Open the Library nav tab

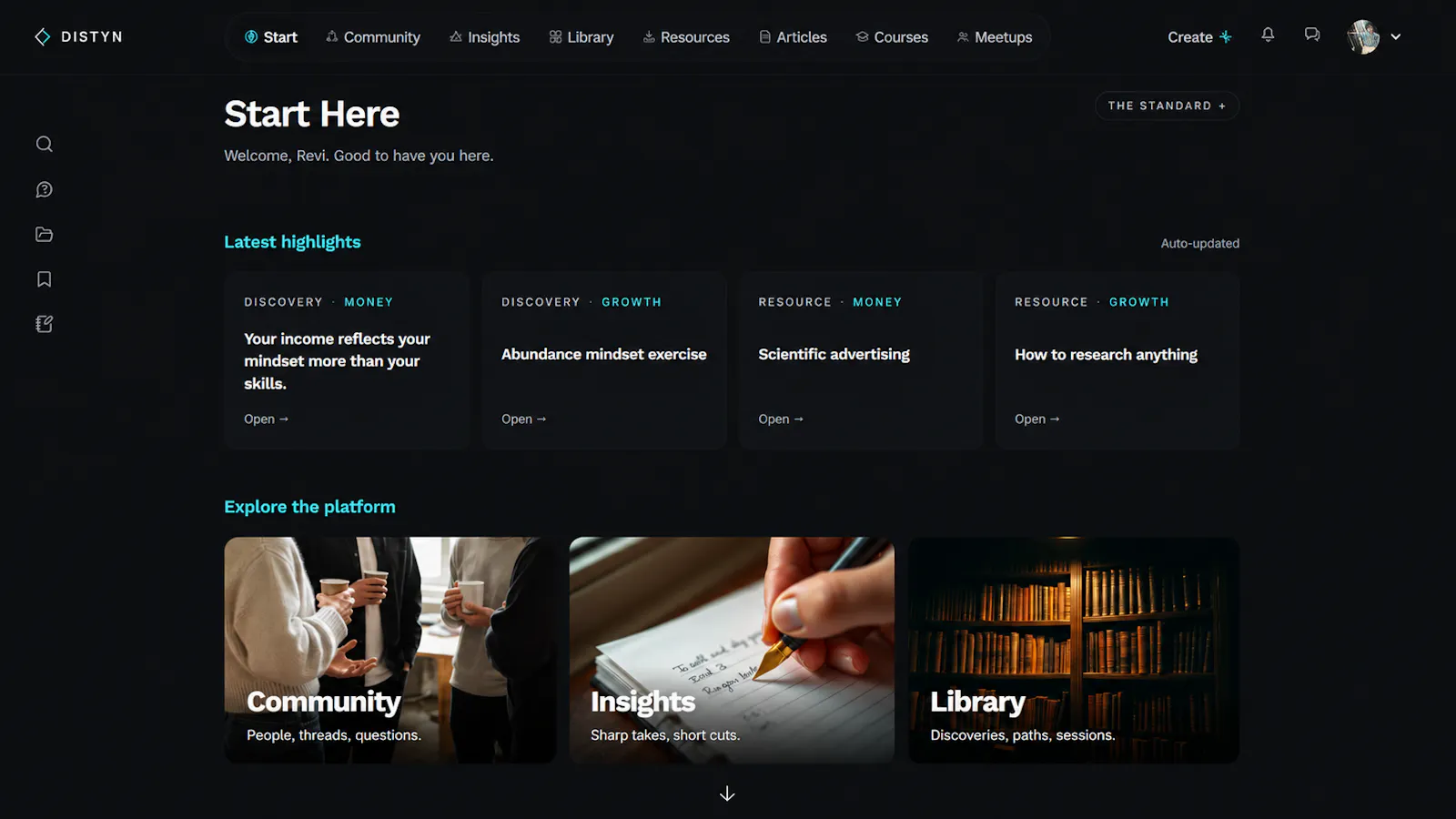click(581, 37)
